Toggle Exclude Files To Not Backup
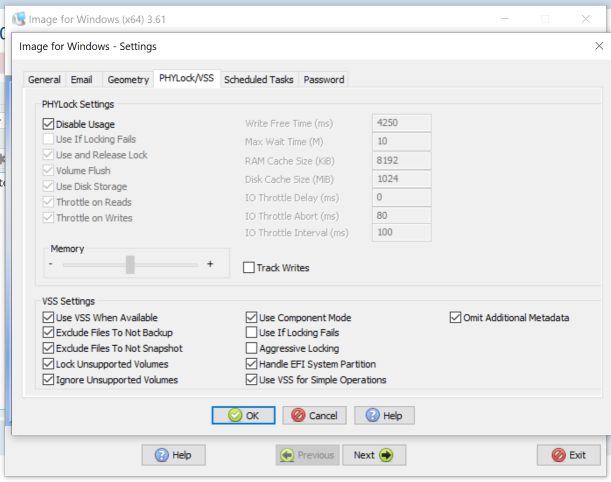 click(48, 332)
